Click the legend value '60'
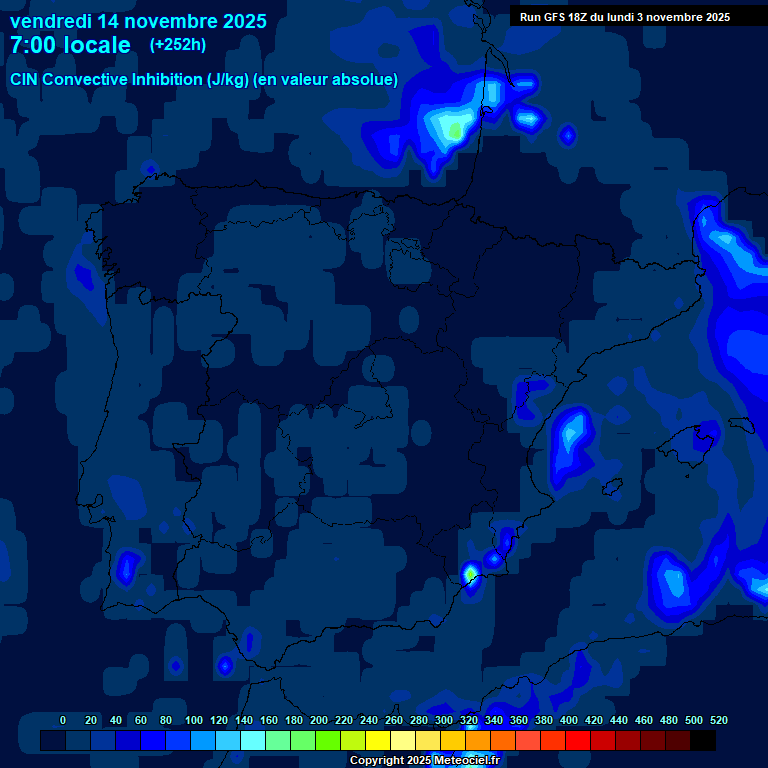768x768 pixels. coord(141,720)
